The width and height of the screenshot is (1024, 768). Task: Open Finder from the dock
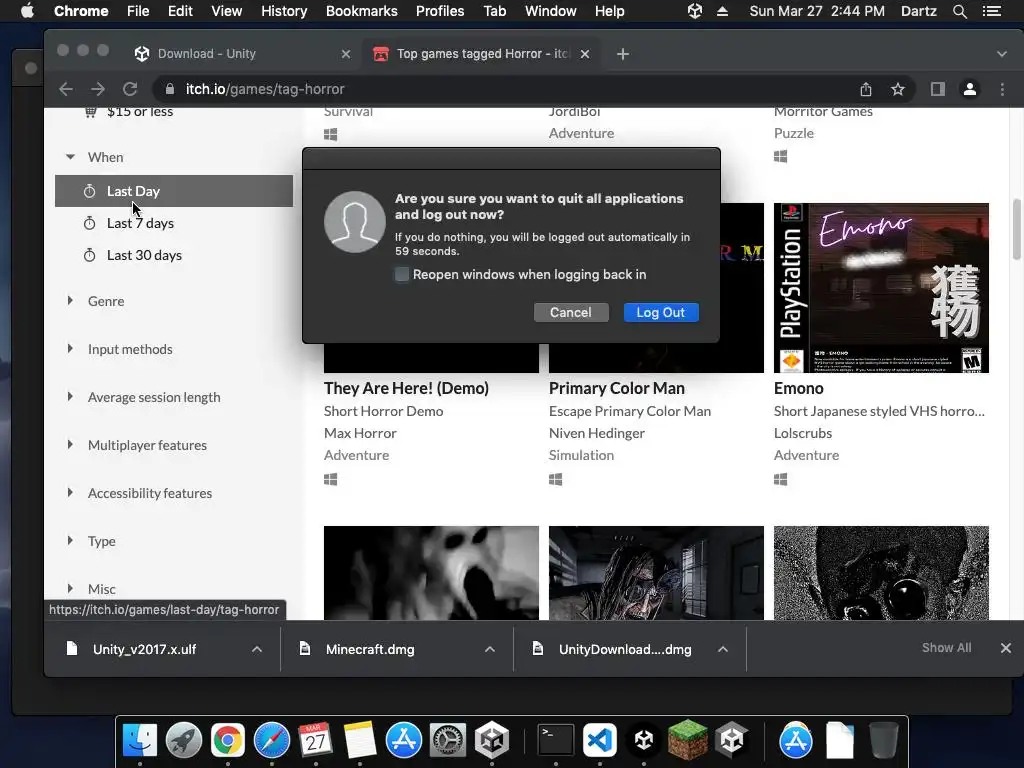point(140,740)
